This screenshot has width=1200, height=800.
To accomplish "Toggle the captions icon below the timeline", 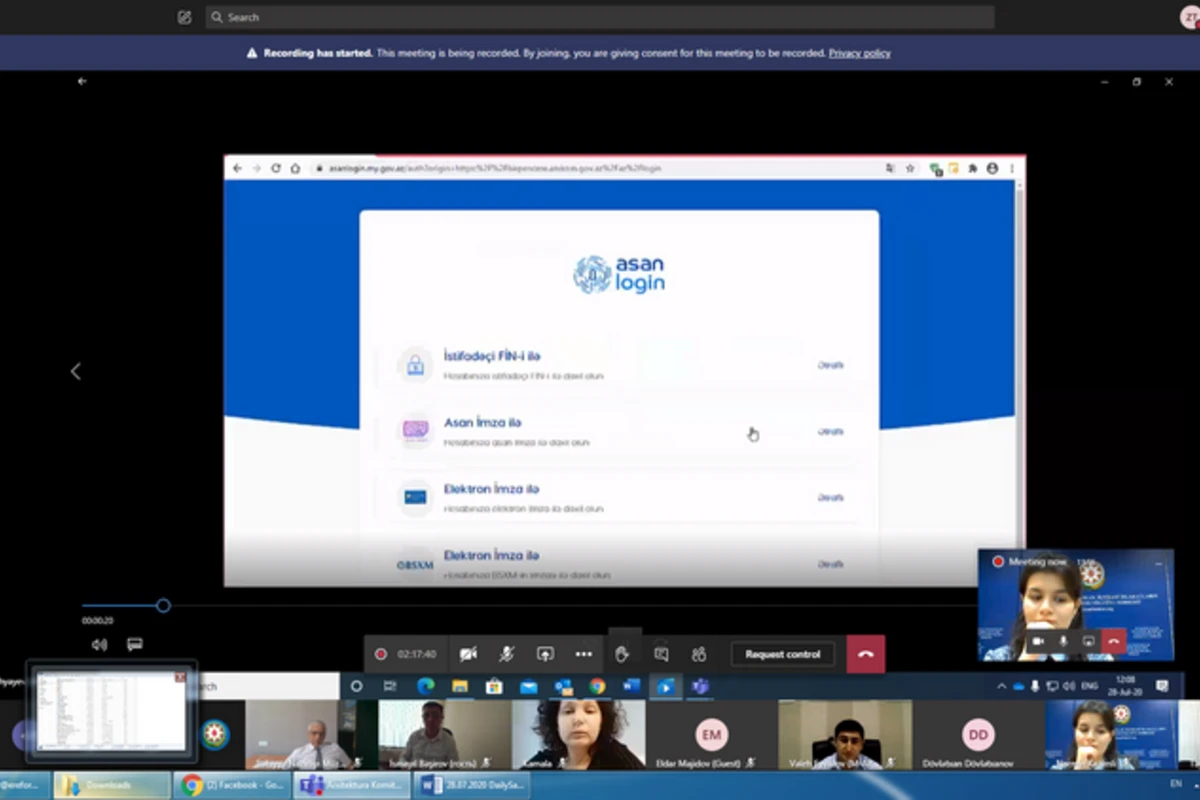I will click(135, 645).
